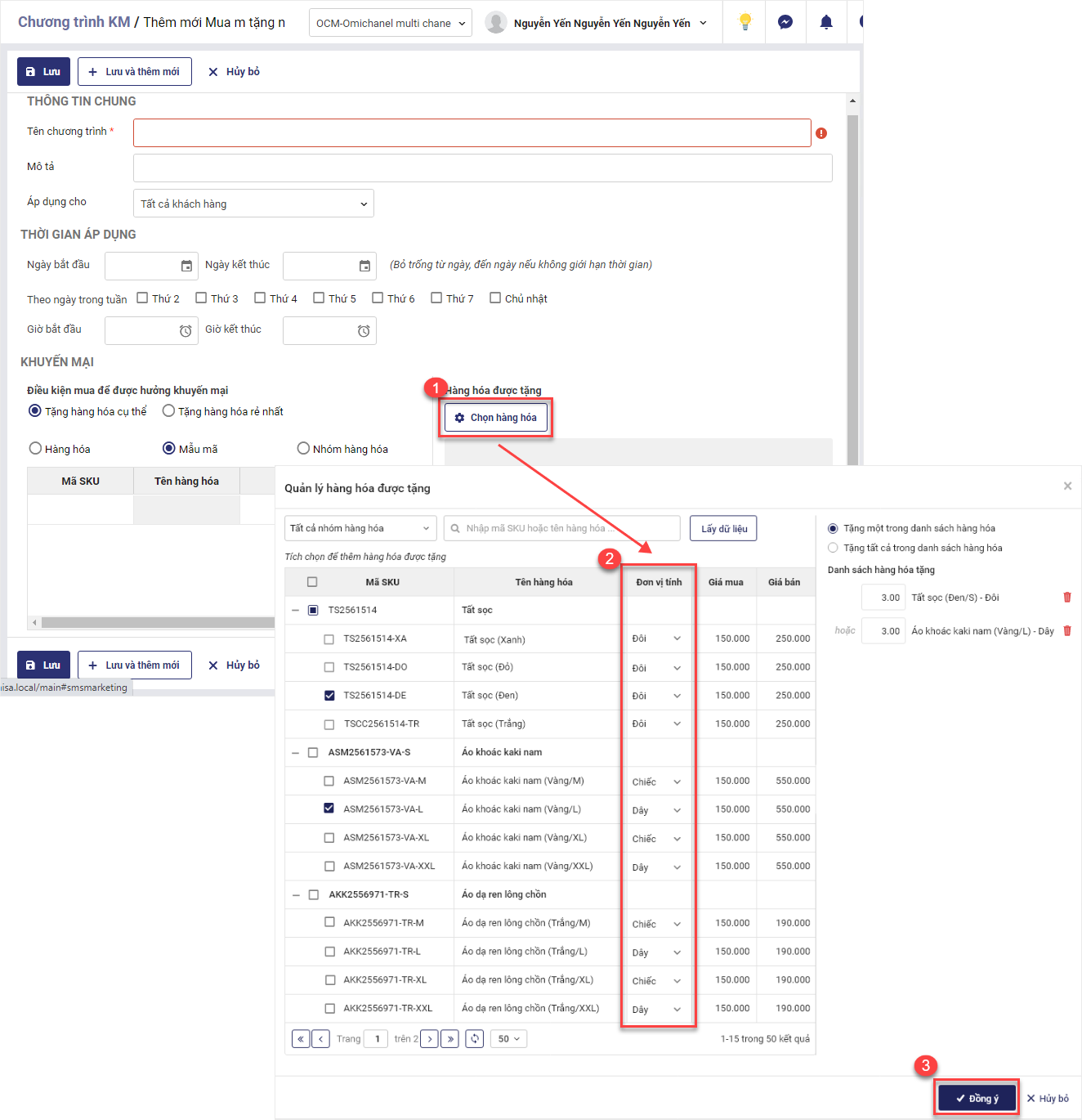Click the Chọn hàng hóa button
The height and width of the screenshot is (1120, 1082).
(497, 418)
